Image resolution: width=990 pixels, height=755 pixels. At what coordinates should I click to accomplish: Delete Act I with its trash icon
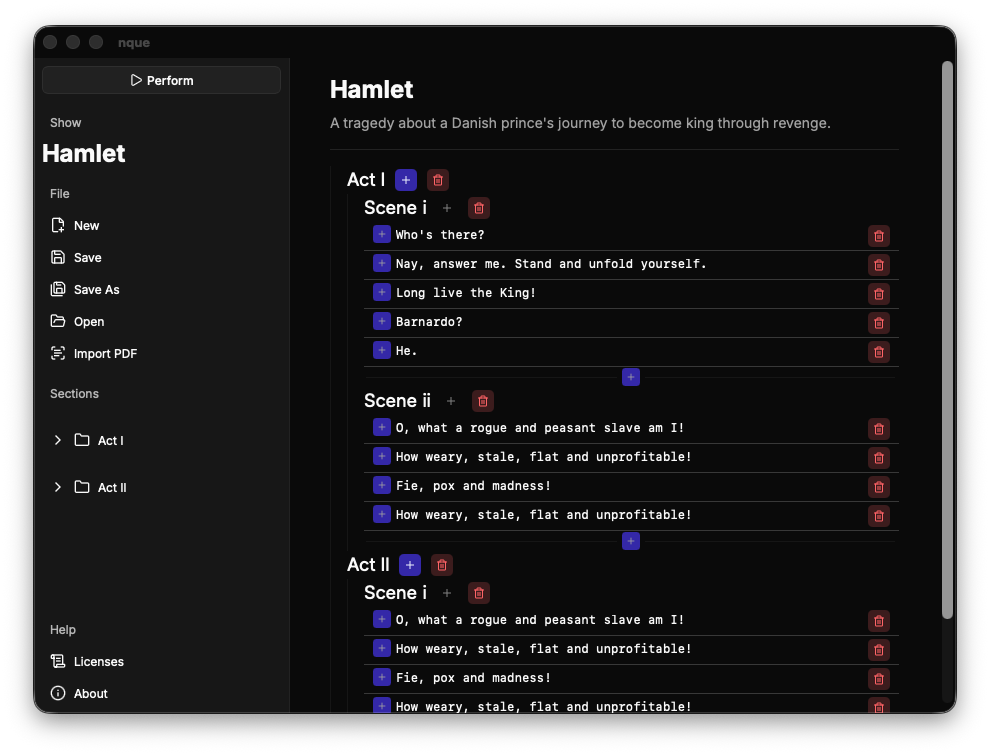[438, 180]
